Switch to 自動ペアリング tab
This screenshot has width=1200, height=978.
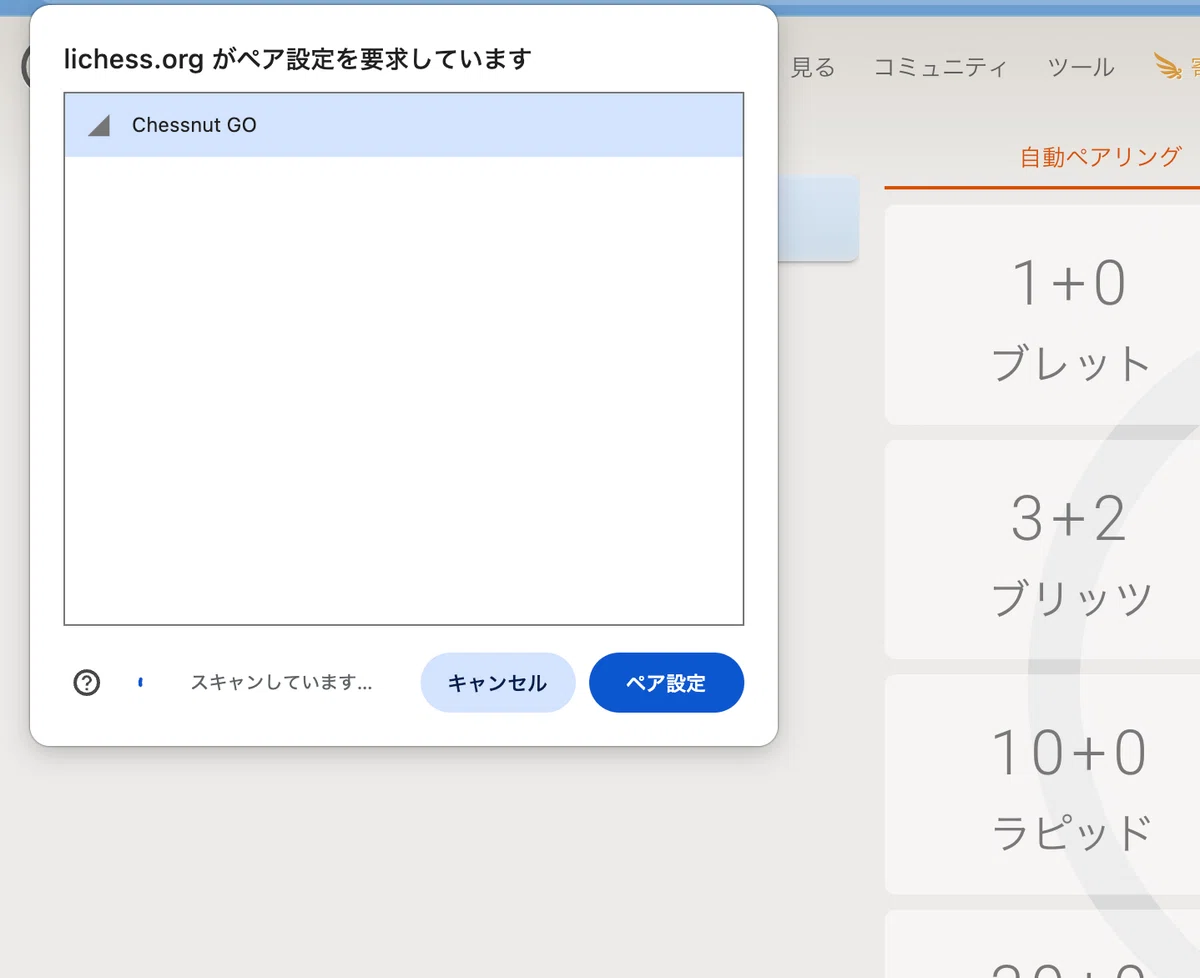[x=1100, y=156]
